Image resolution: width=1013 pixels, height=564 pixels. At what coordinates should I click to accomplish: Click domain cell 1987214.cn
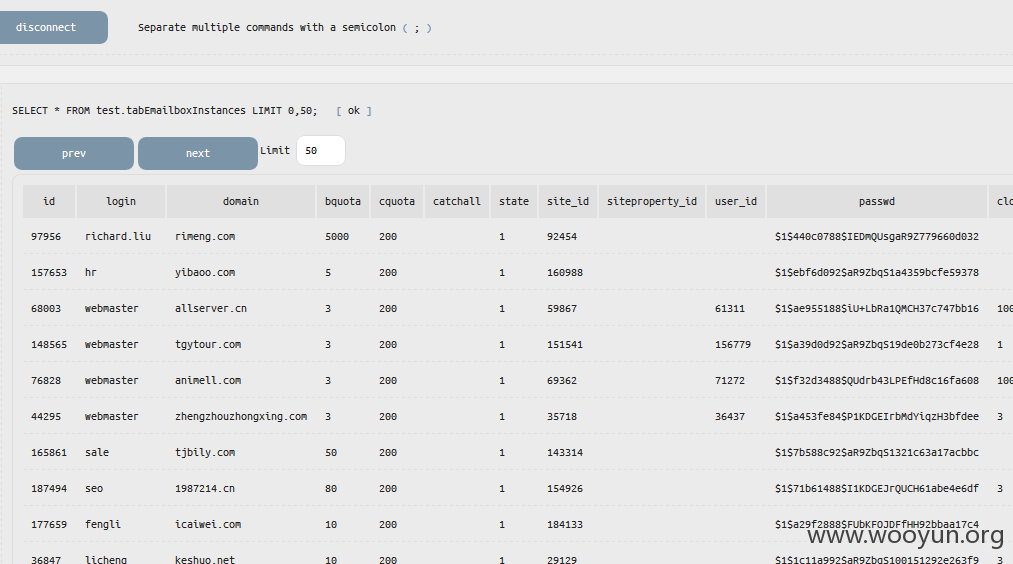pos(205,489)
